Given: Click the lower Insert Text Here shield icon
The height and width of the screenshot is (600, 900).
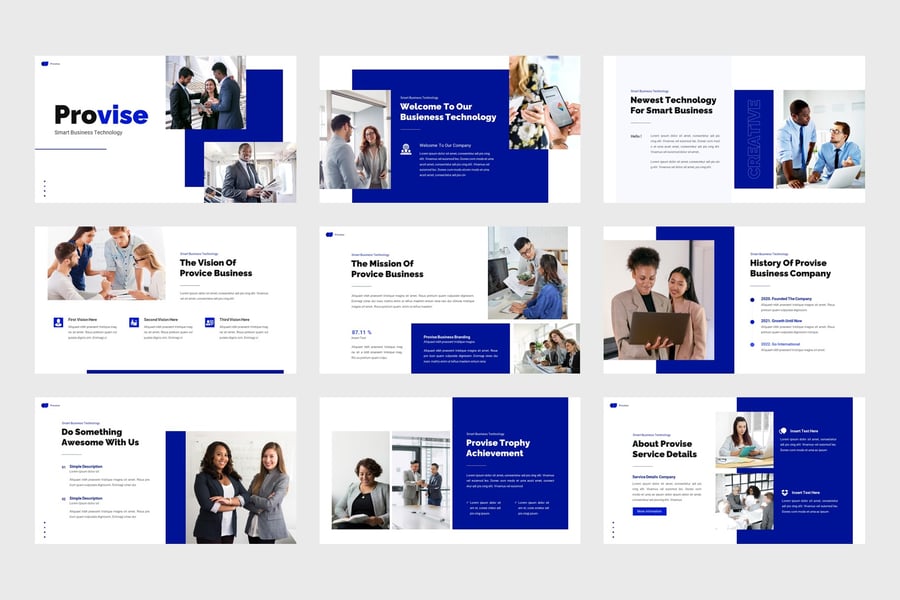Looking at the screenshot, I should [x=783, y=492].
